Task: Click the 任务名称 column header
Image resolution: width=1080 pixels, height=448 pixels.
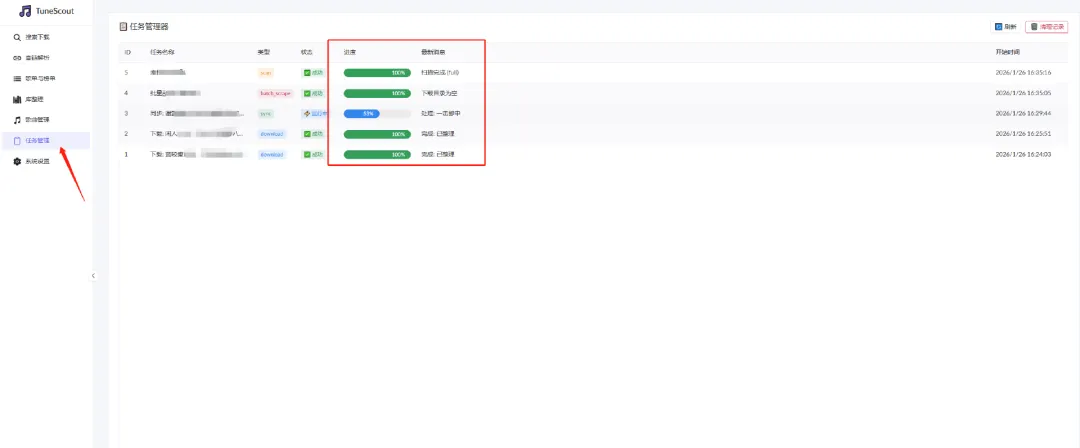Action: (160, 52)
